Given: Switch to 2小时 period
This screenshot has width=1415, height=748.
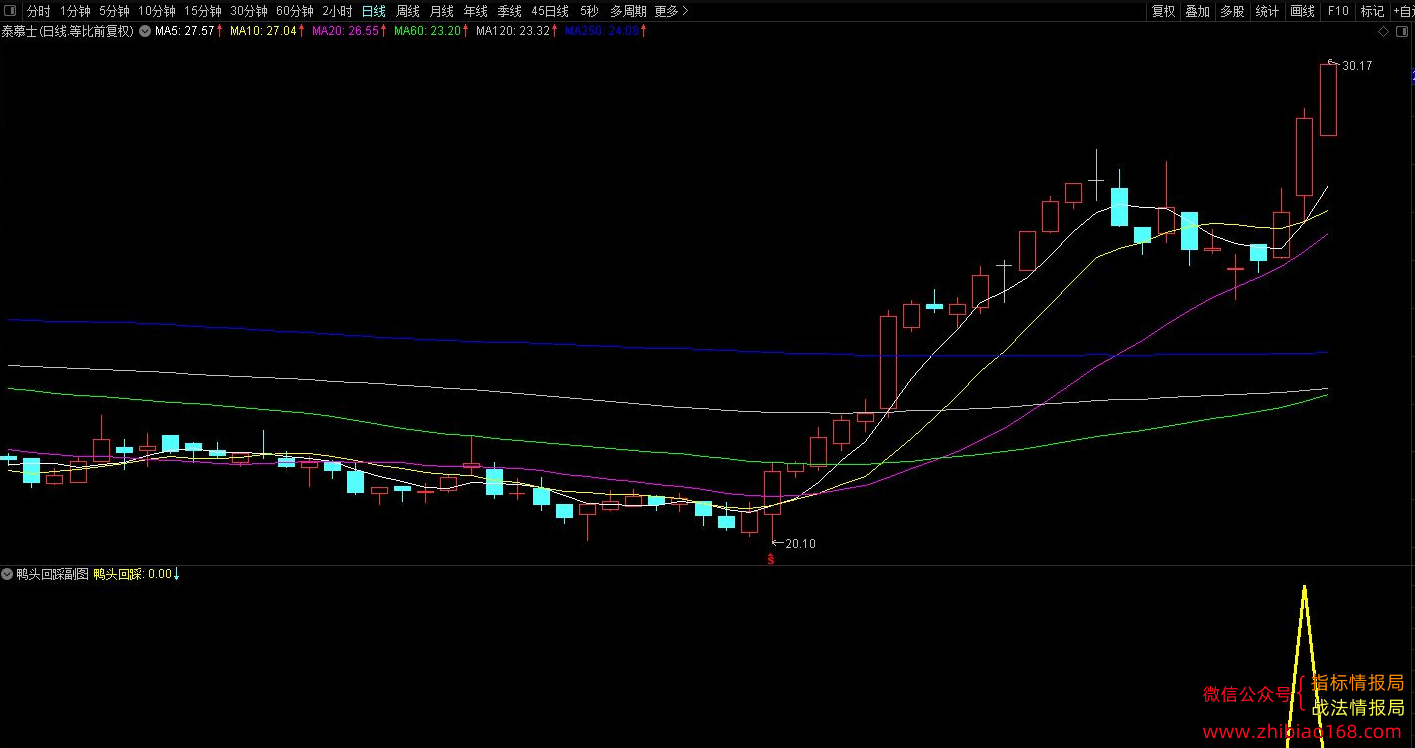Looking at the screenshot, I should click(337, 11).
